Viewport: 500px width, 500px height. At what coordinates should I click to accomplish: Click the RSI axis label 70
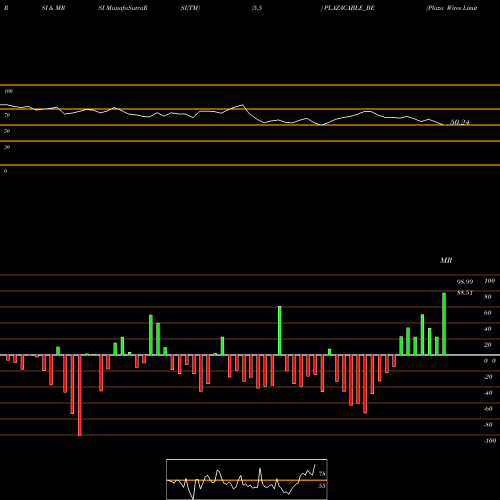click(x=7, y=115)
